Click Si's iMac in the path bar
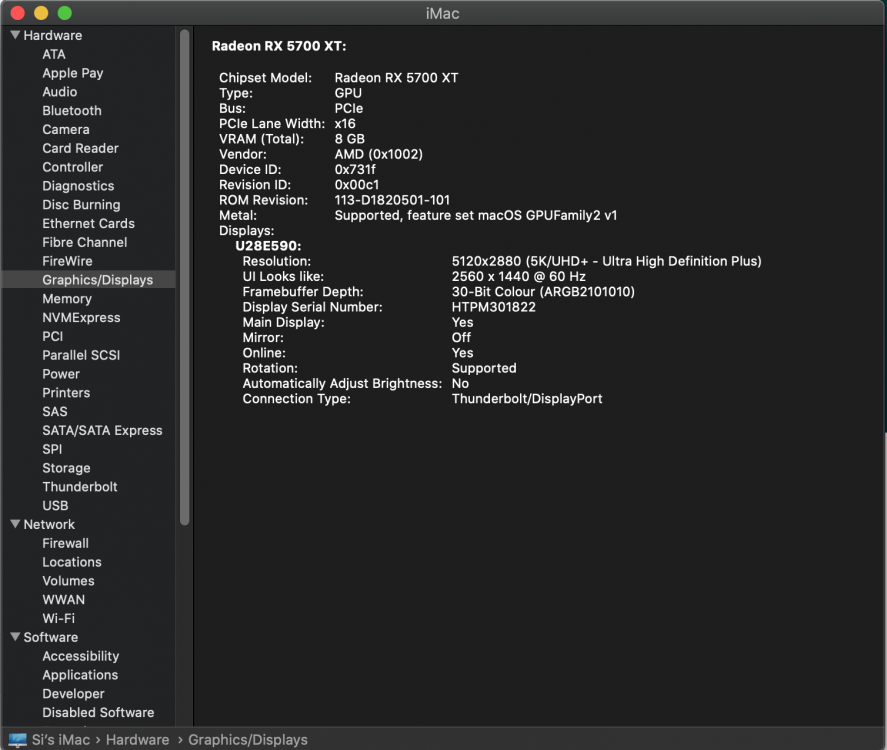 point(61,740)
